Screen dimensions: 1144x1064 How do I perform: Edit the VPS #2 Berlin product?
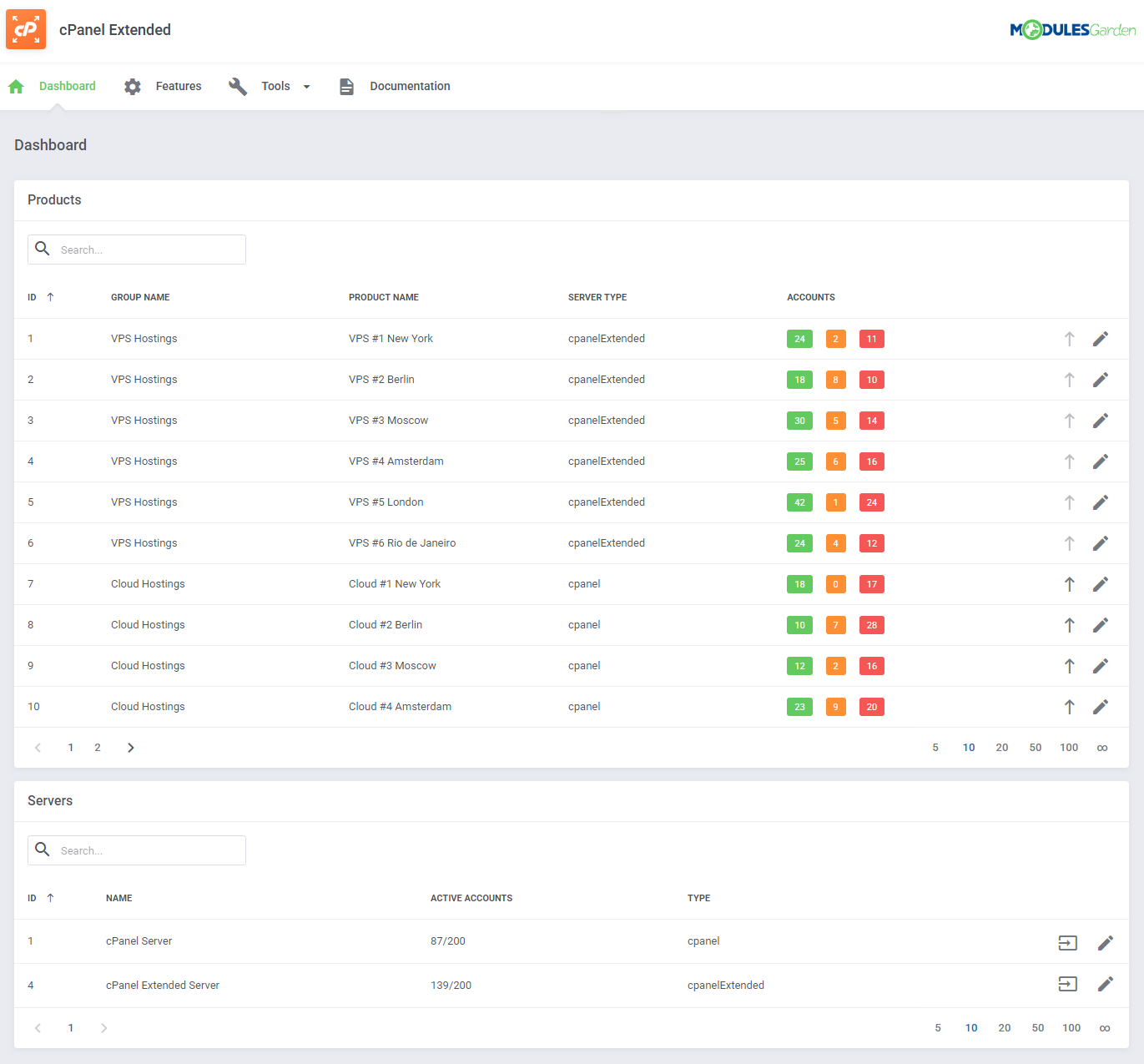(x=1101, y=380)
